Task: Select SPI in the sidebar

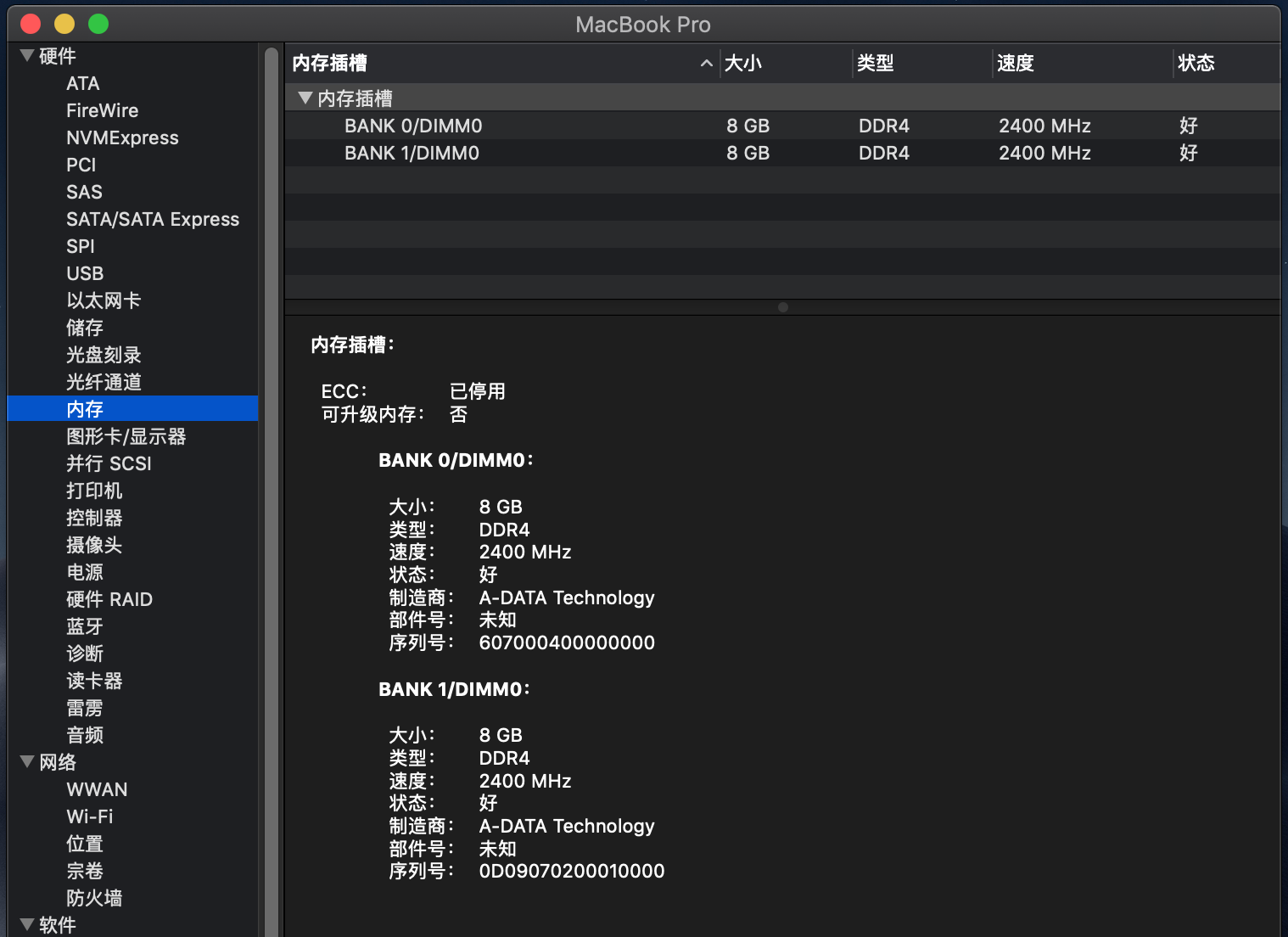Action: click(81, 246)
